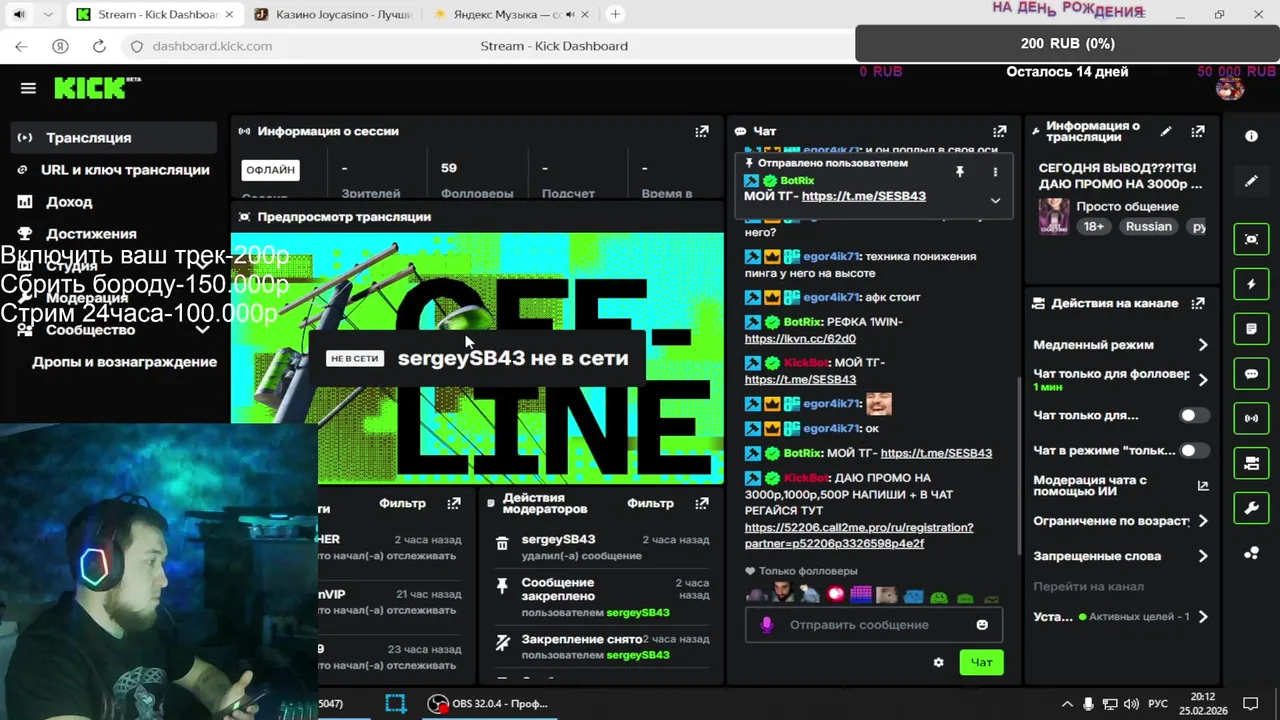
Task: Open Фильтр in the activity feed panel
Action: point(402,503)
